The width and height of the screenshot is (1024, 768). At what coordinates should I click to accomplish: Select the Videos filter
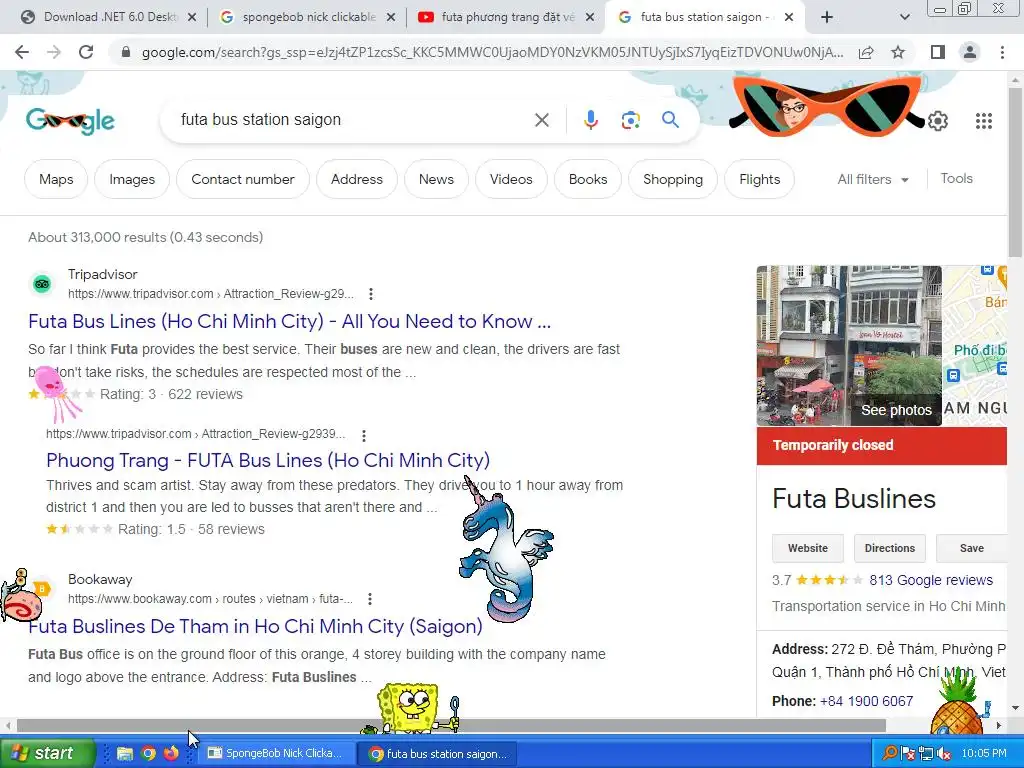coord(511,179)
